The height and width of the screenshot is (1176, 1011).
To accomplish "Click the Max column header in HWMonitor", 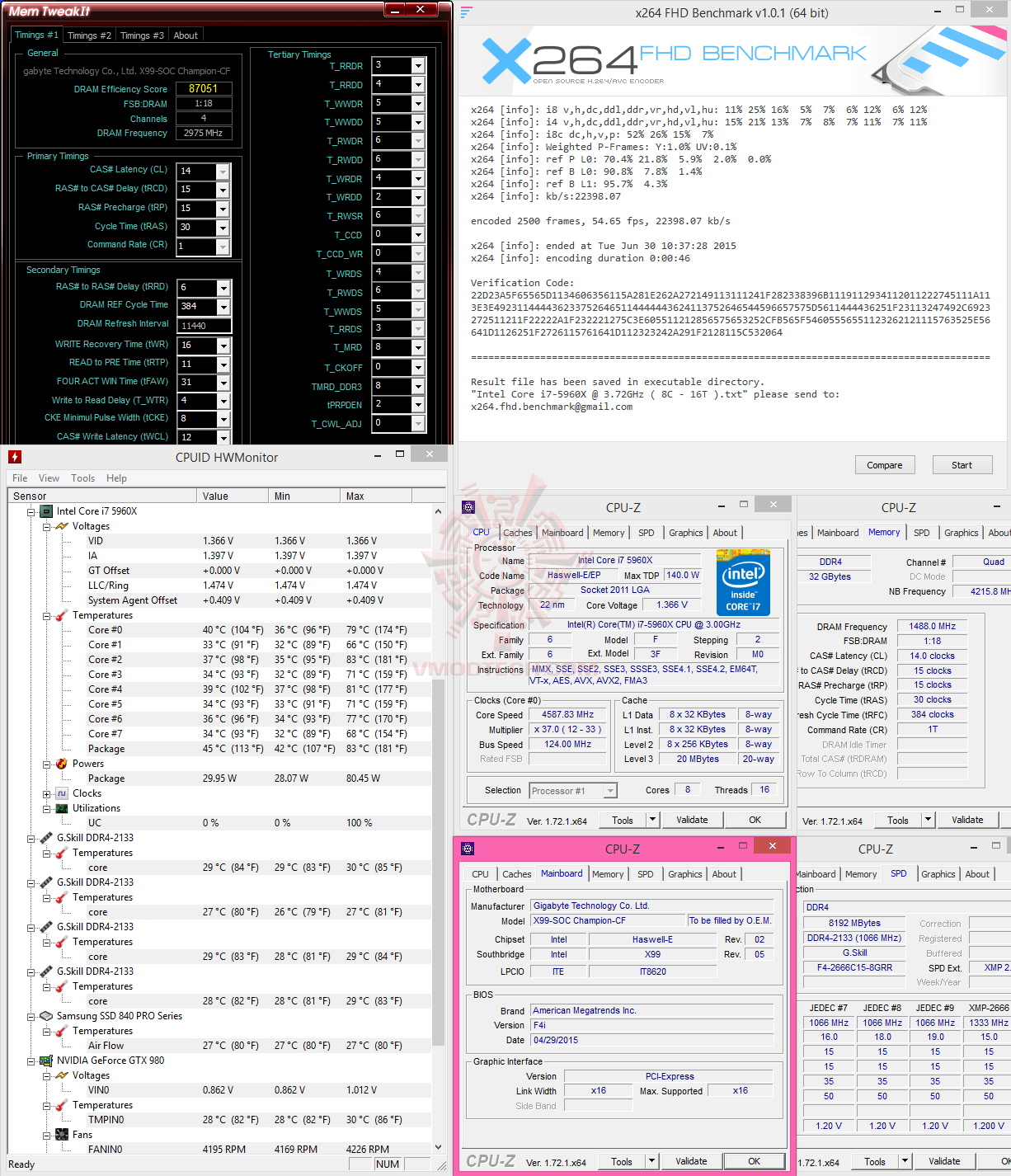I will (376, 496).
